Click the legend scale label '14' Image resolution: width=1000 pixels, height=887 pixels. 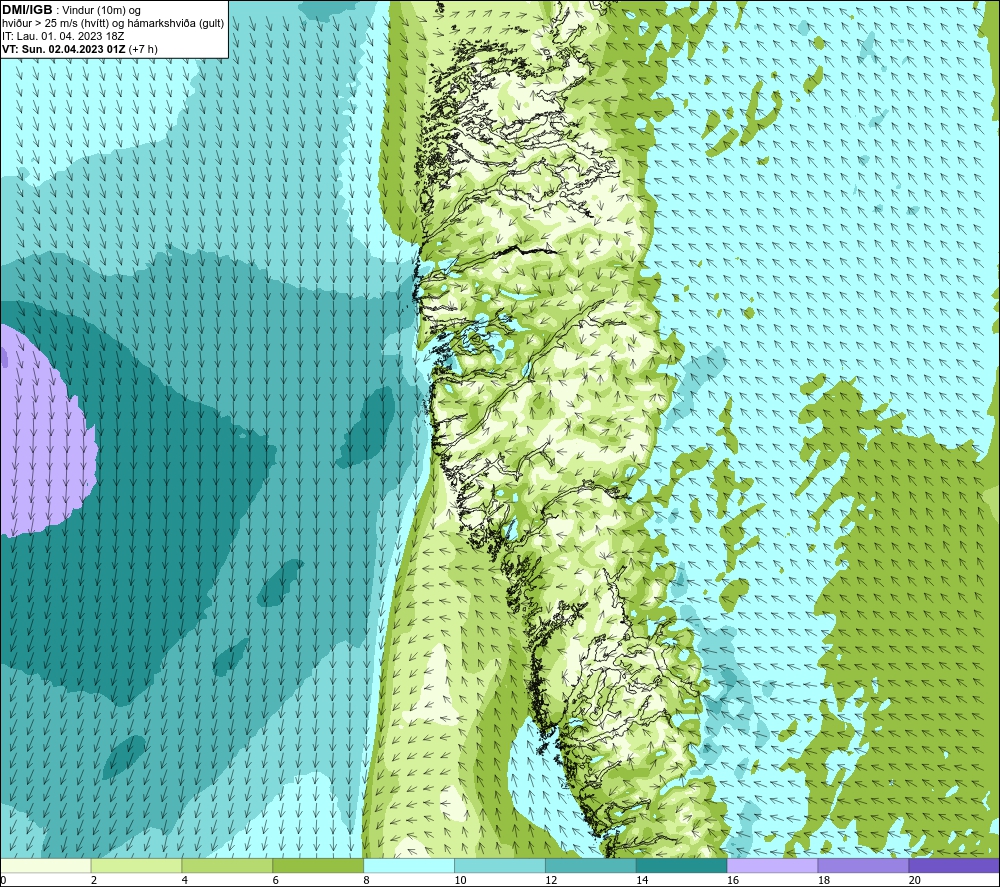(642, 881)
